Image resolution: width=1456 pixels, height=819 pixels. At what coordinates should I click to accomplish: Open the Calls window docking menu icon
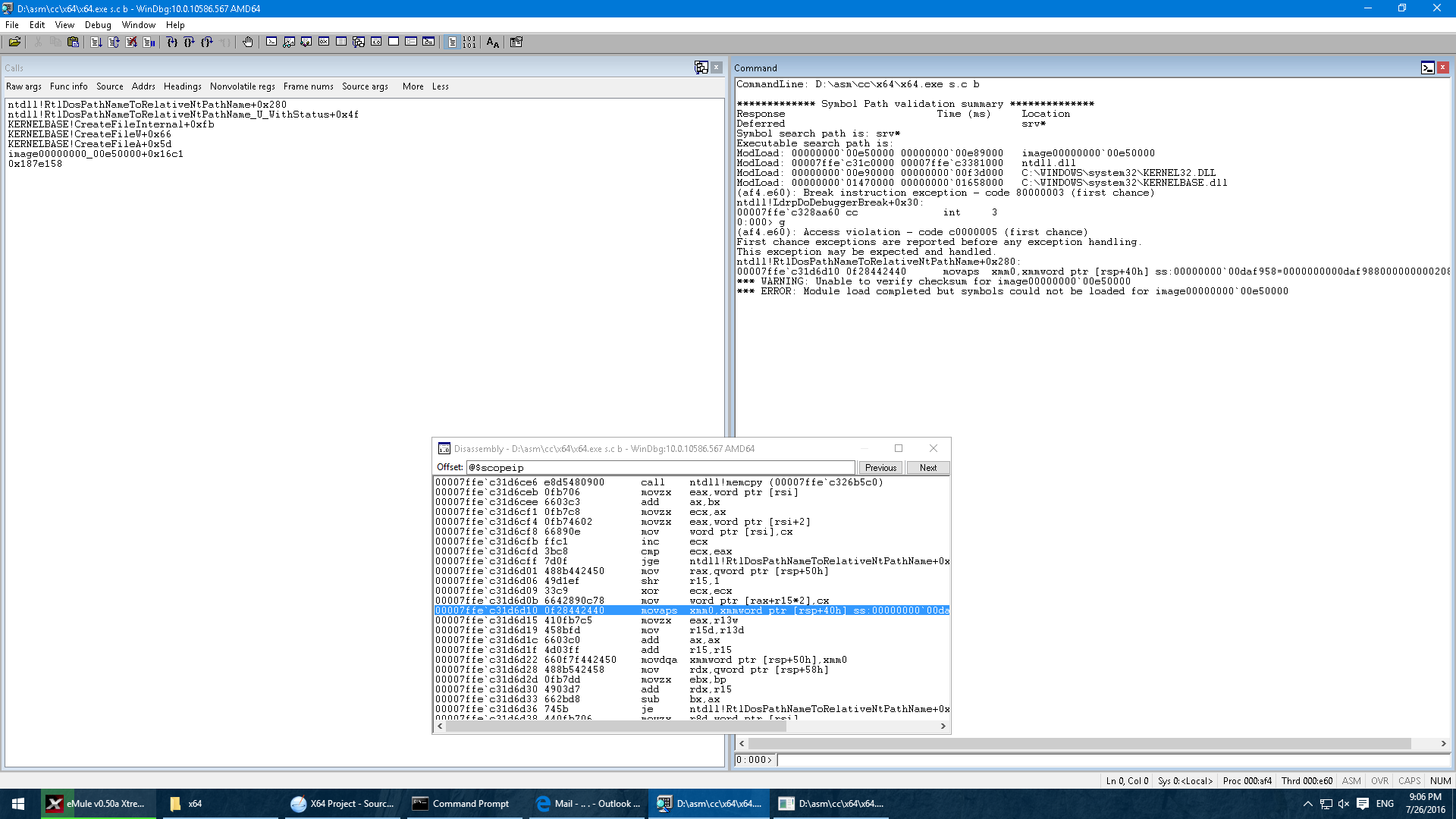pyautogui.click(x=701, y=67)
